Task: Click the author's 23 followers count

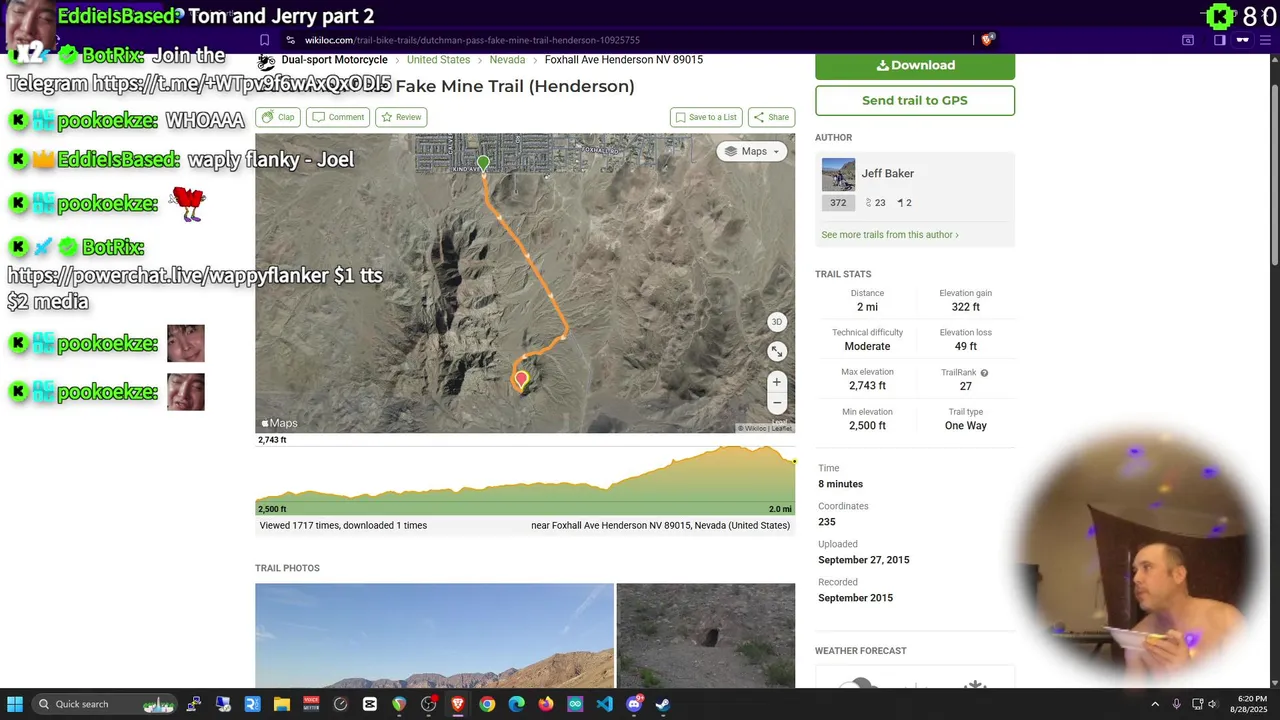Action: pos(875,203)
